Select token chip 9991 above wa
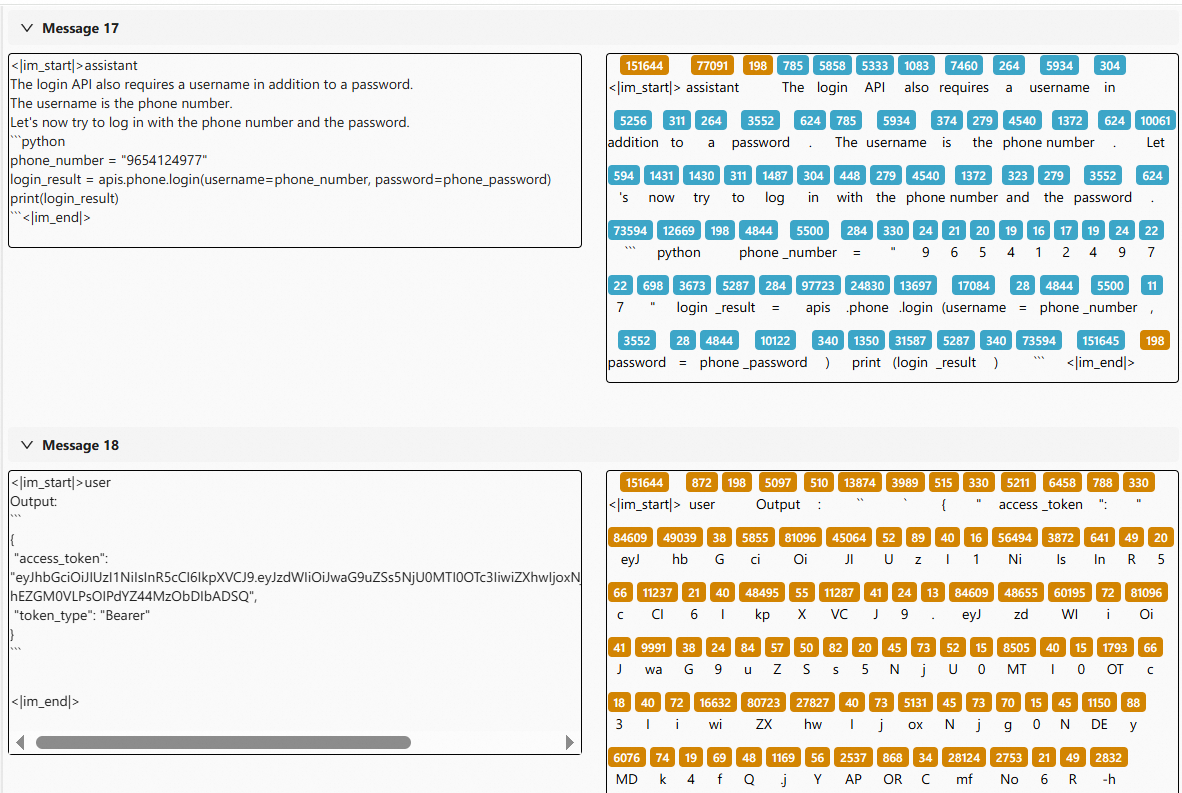This screenshot has width=1182, height=793. tap(653, 648)
